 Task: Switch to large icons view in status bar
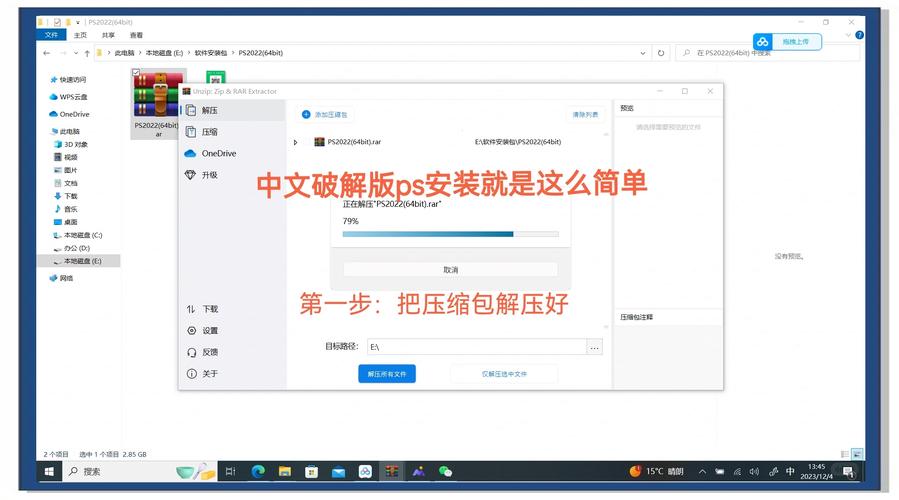(857, 454)
